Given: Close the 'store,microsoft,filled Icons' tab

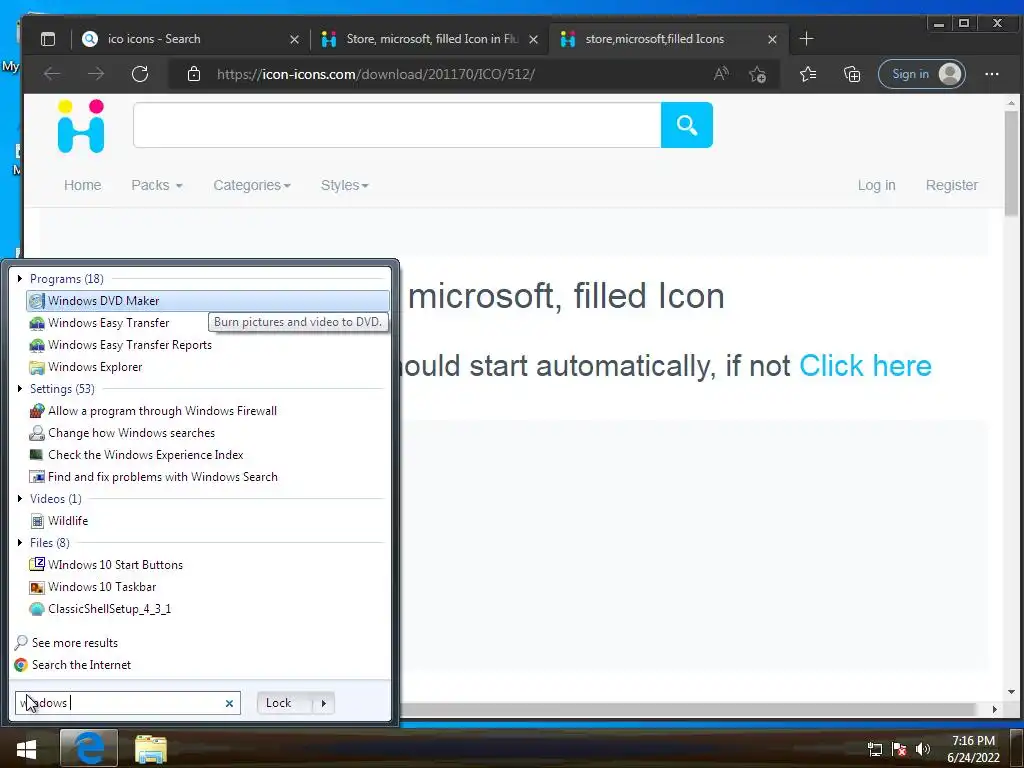Looking at the screenshot, I should [773, 39].
